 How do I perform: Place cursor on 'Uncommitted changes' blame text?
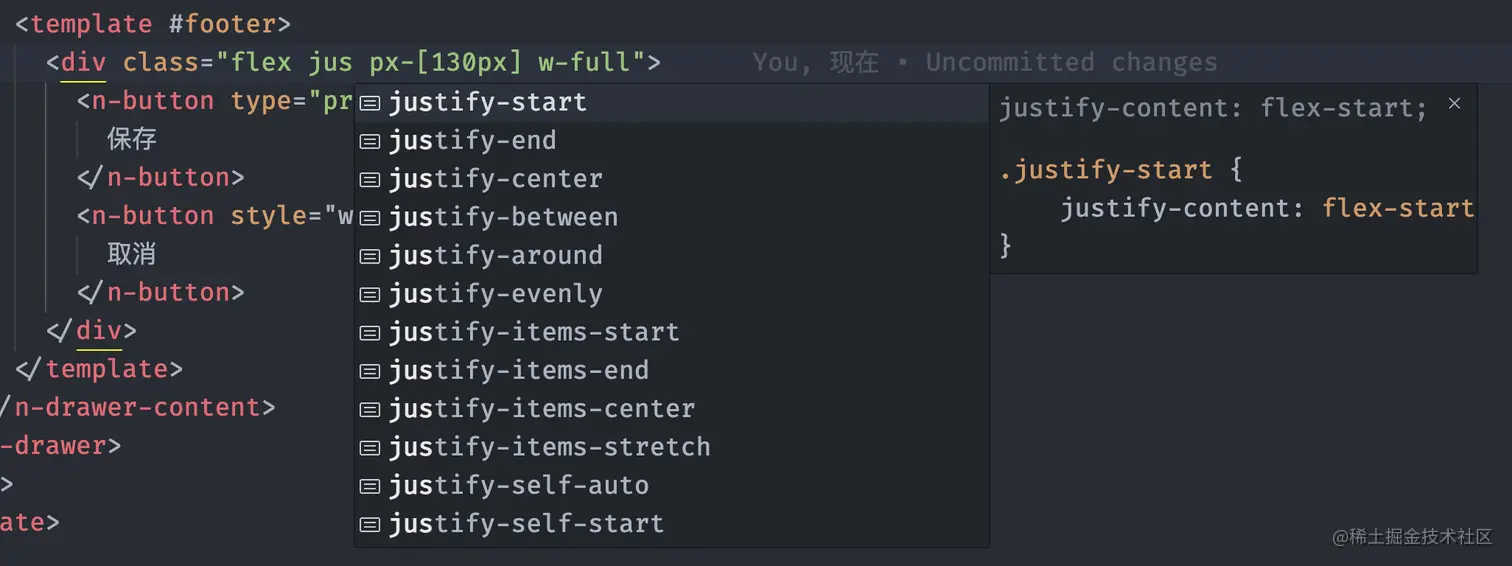(x=1071, y=62)
